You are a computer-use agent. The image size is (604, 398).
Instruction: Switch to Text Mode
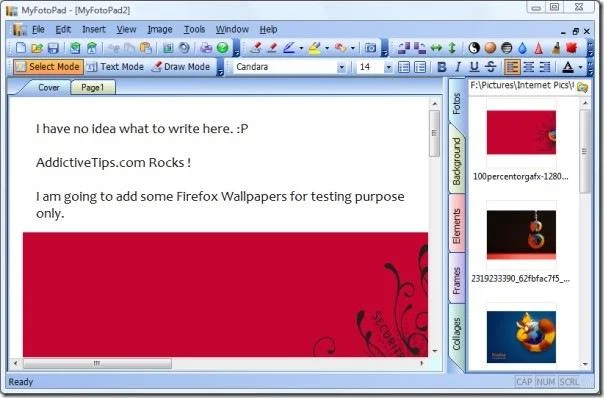pyautogui.click(x=115, y=67)
